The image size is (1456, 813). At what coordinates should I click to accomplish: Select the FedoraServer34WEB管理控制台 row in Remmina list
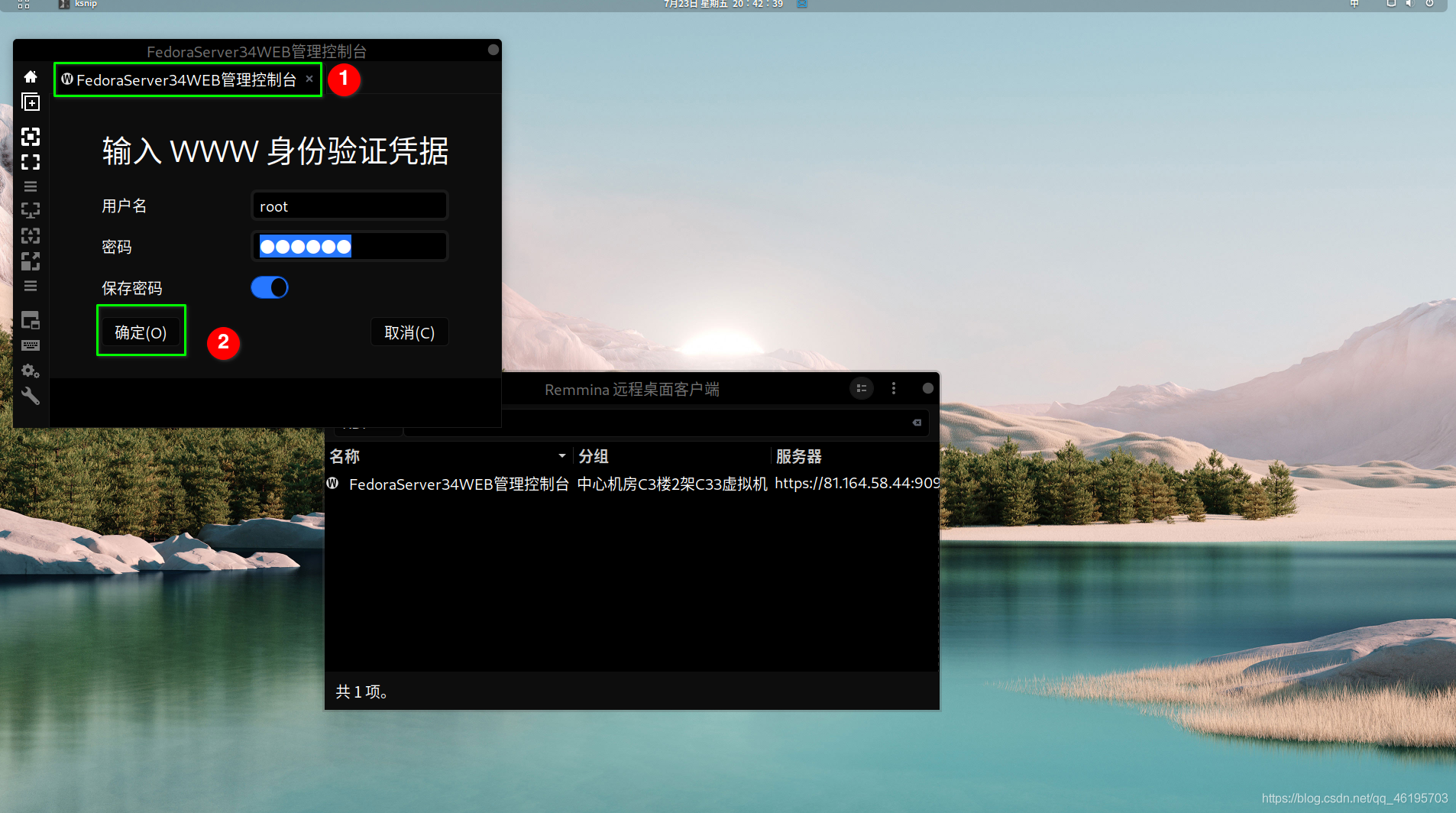[x=632, y=484]
